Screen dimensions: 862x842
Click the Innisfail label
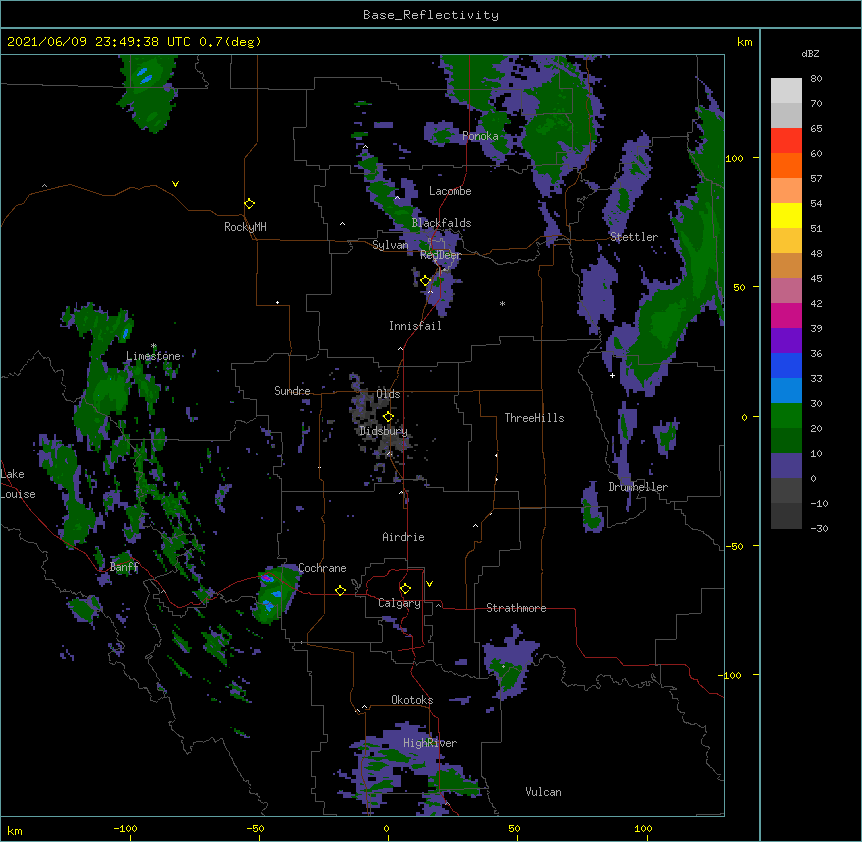415,326
